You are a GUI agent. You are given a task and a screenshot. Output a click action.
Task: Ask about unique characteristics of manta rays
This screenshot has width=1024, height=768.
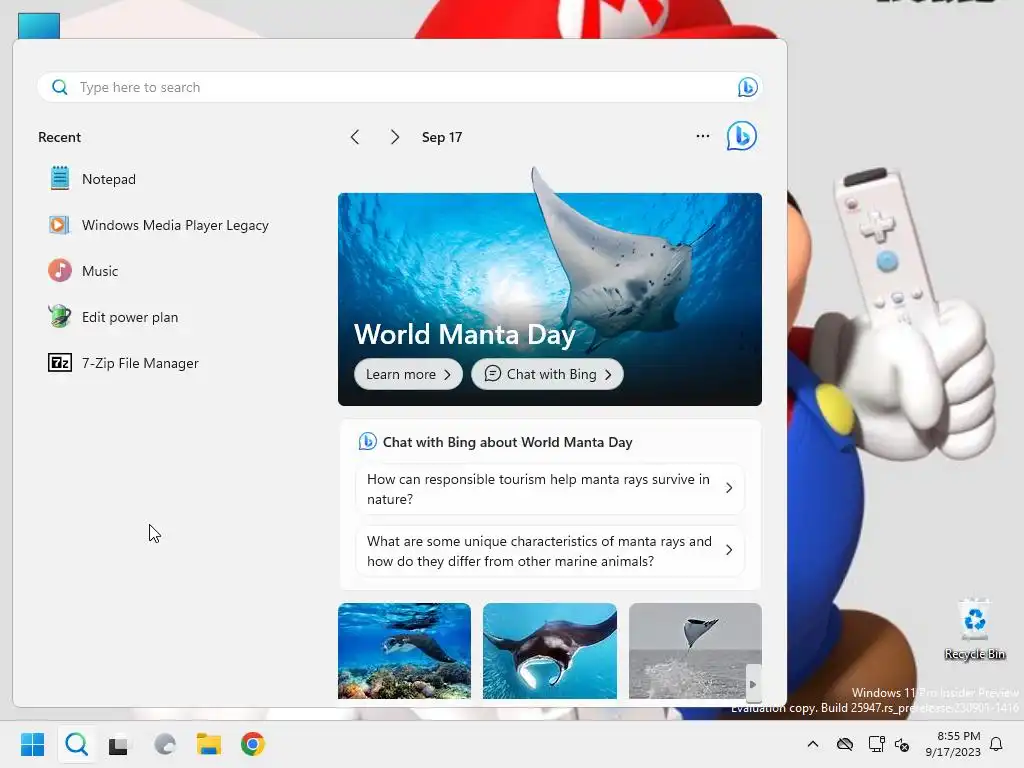tap(550, 551)
